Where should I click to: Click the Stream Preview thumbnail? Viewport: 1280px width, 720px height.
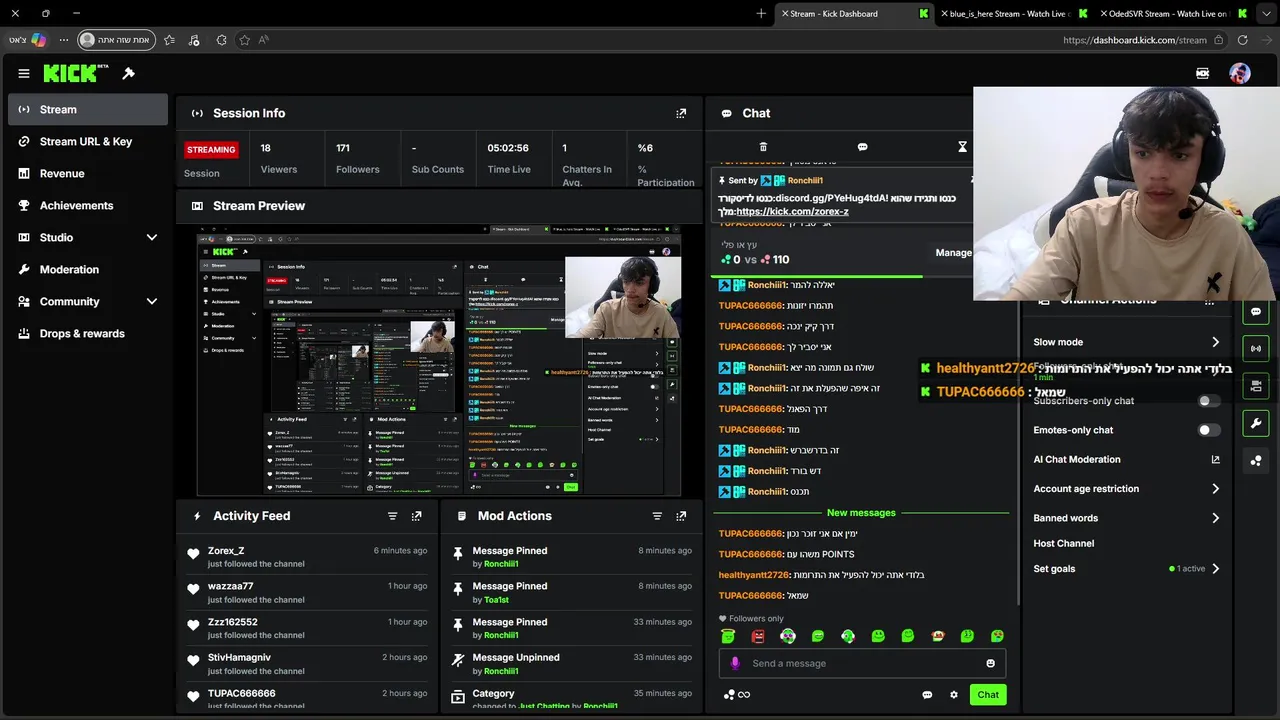tap(439, 361)
